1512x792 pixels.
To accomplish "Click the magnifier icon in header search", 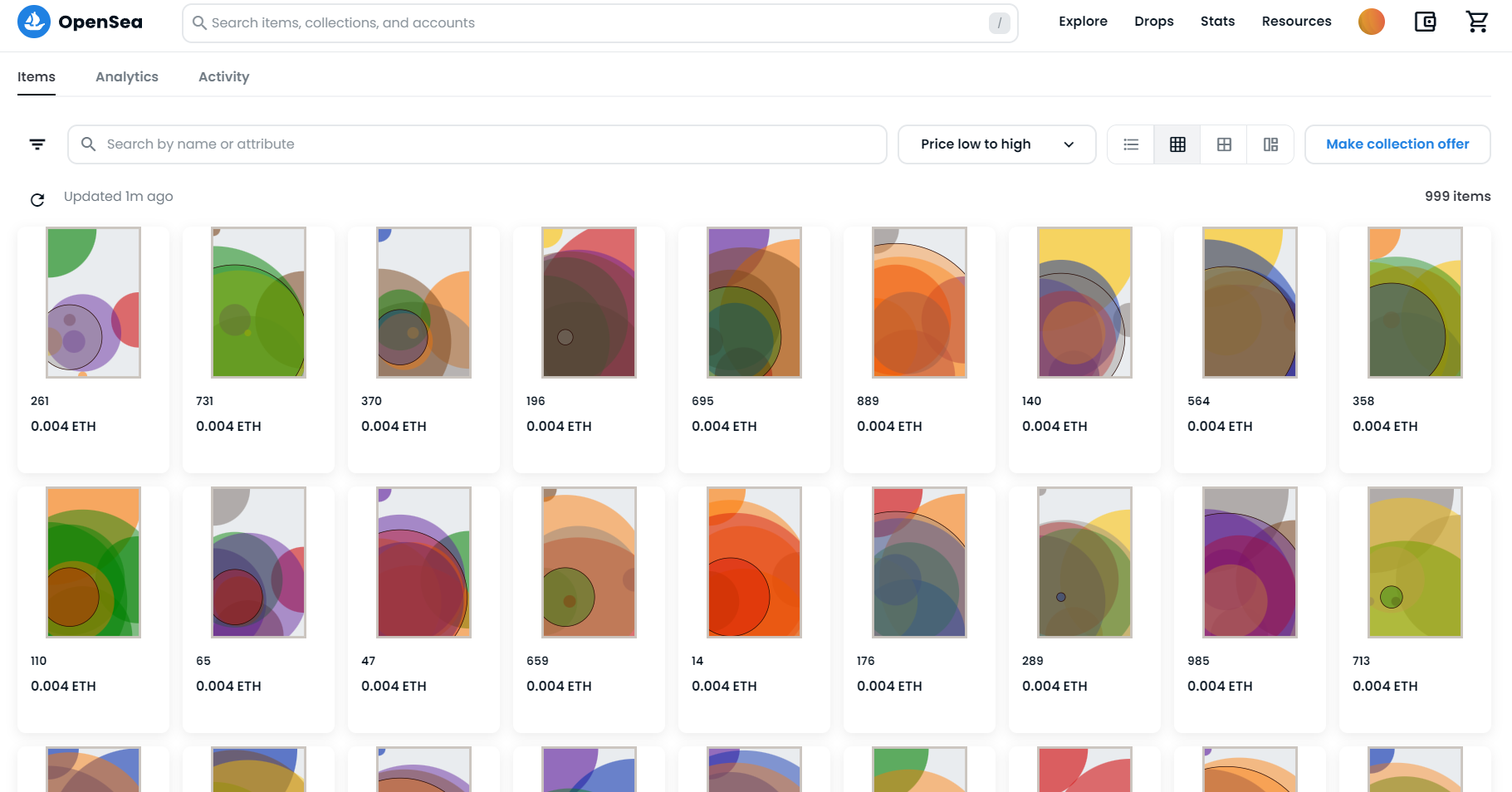I will (199, 23).
